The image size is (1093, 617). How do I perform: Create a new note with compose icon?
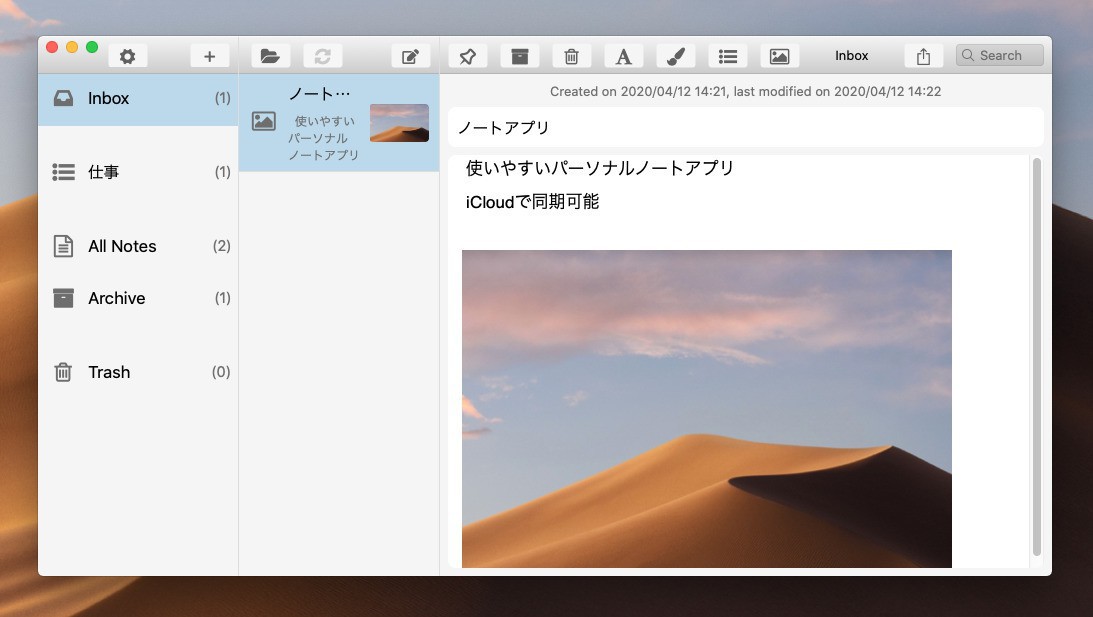(x=410, y=57)
